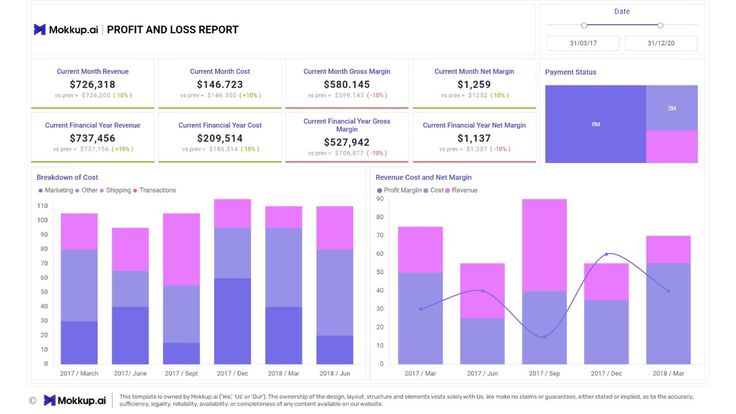Image resolution: width=736 pixels, height=414 pixels.
Task: Click the Mokkup.ai logo in header
Action: pyautogui.click(x=66, y=30)
